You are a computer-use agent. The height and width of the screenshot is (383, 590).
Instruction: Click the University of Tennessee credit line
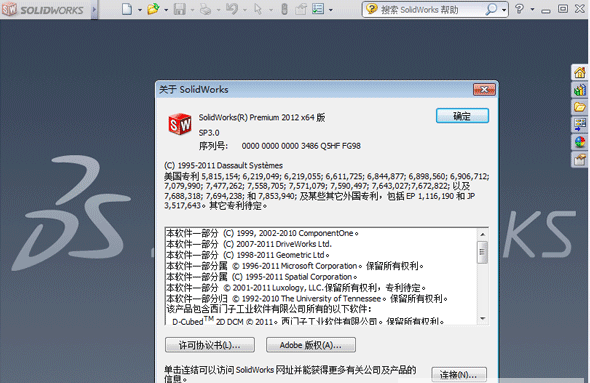(x=307, y=299)
